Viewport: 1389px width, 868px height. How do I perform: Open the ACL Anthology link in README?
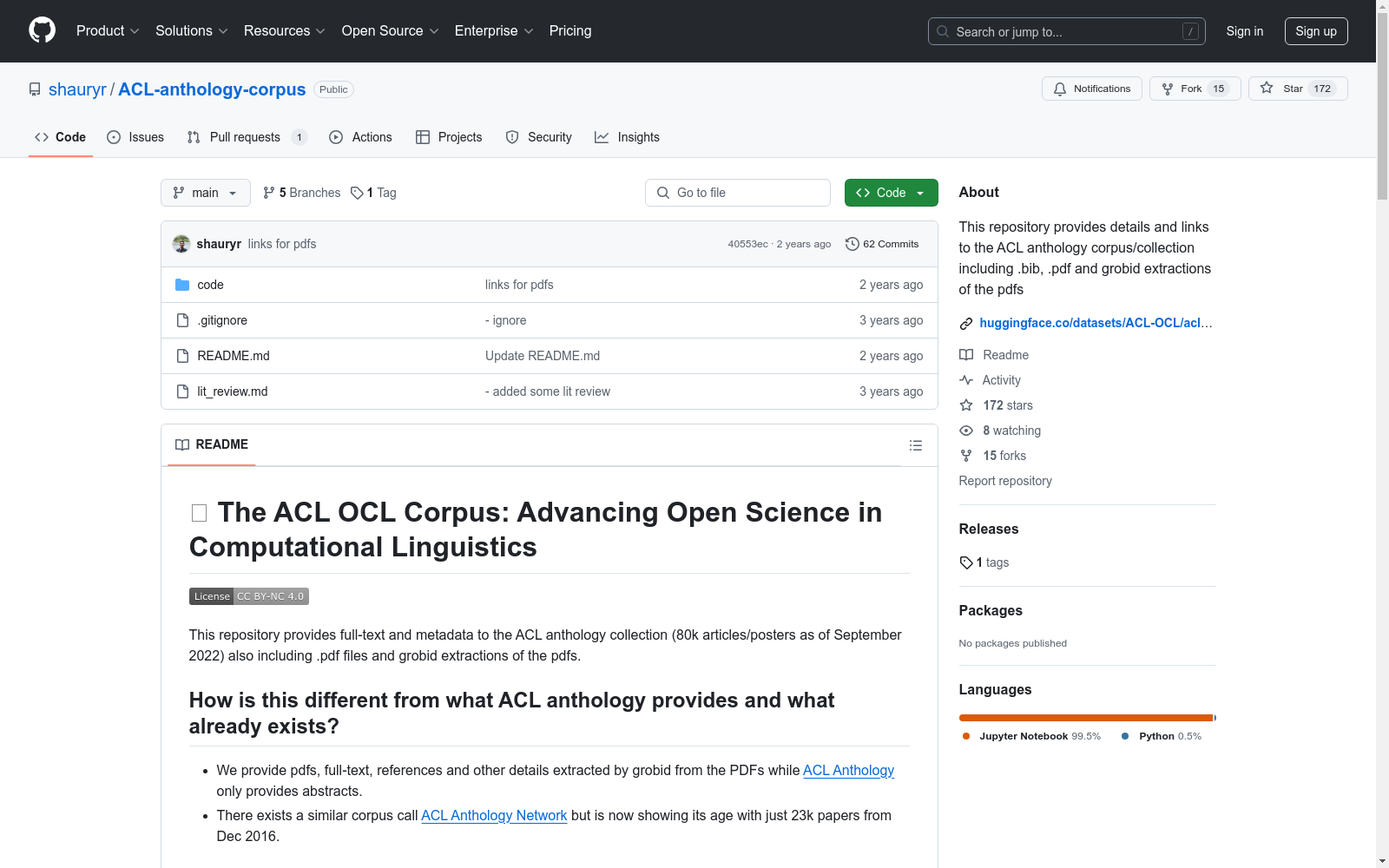coord(848,770)
